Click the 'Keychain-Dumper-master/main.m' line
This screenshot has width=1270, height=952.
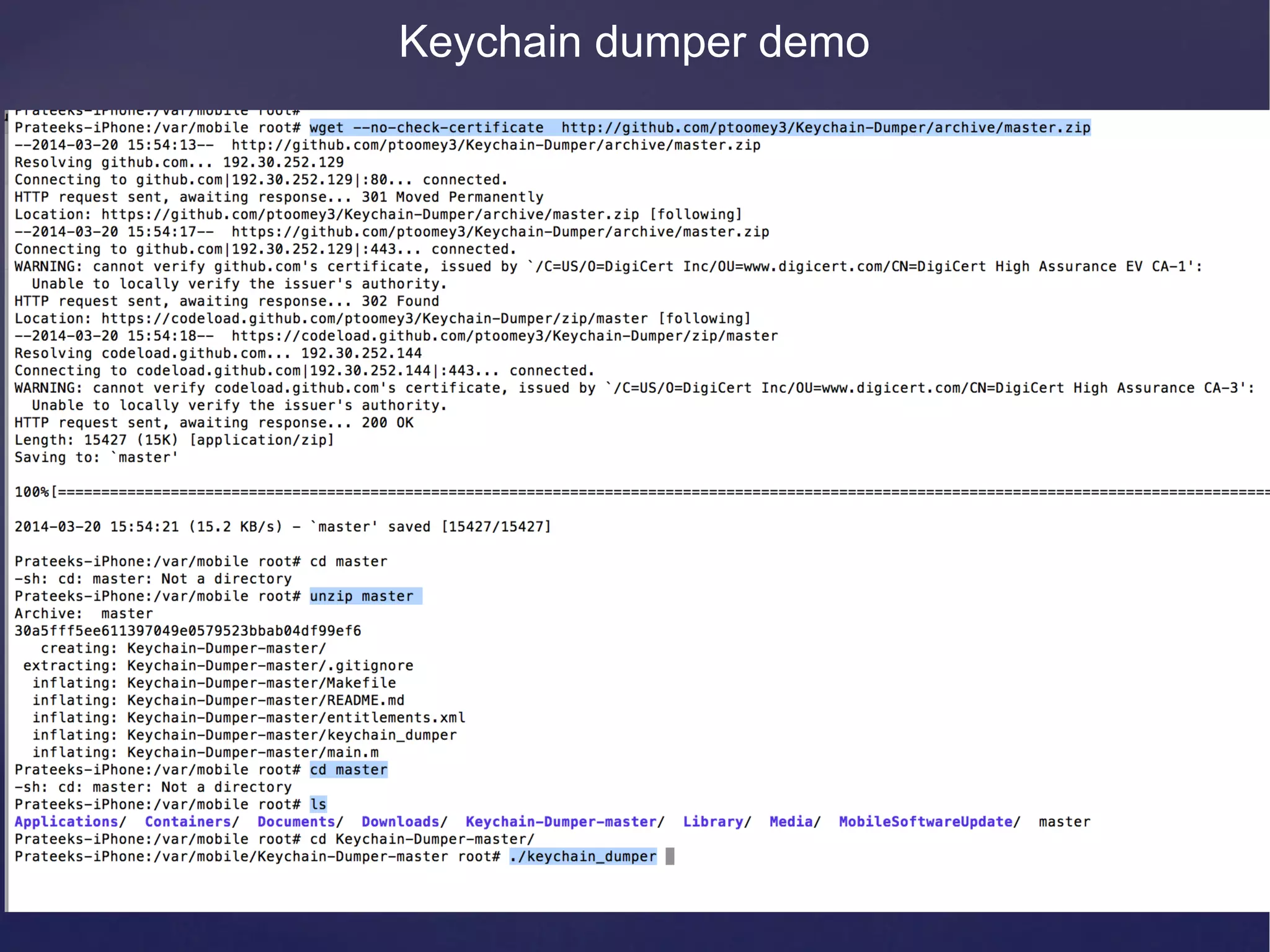205,752
